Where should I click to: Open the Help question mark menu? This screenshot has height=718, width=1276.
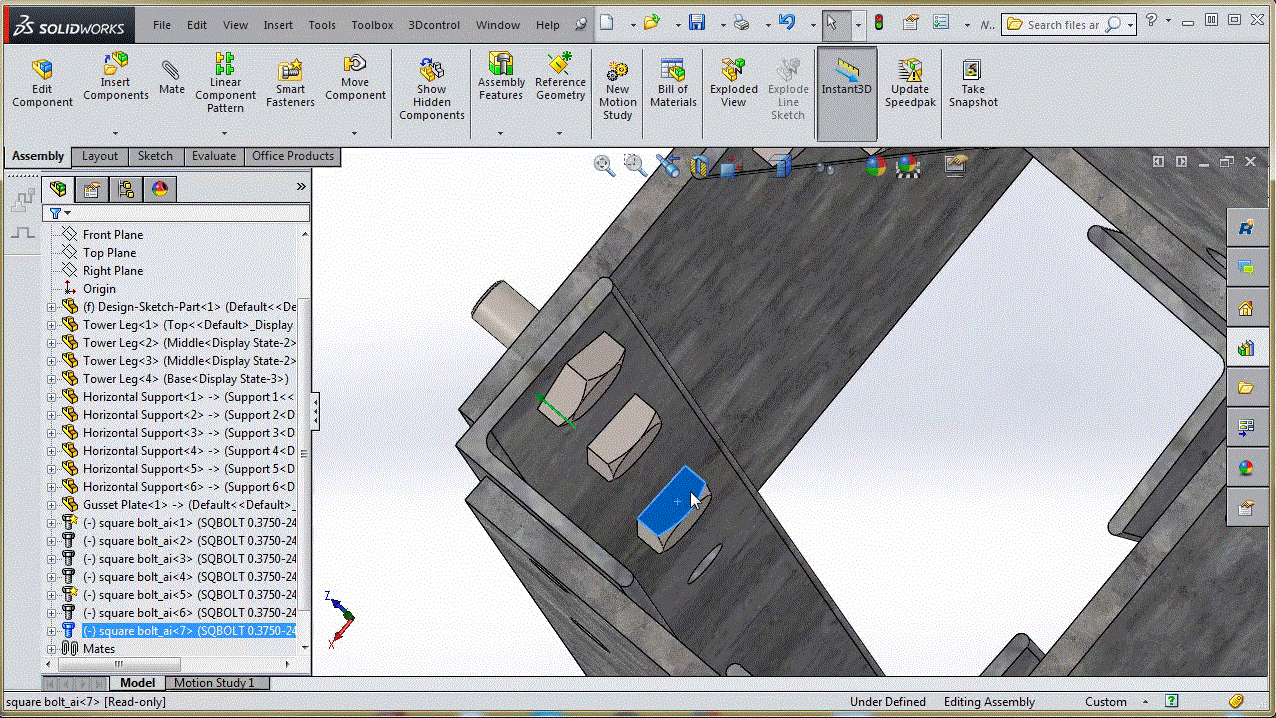click(1150, 20)
